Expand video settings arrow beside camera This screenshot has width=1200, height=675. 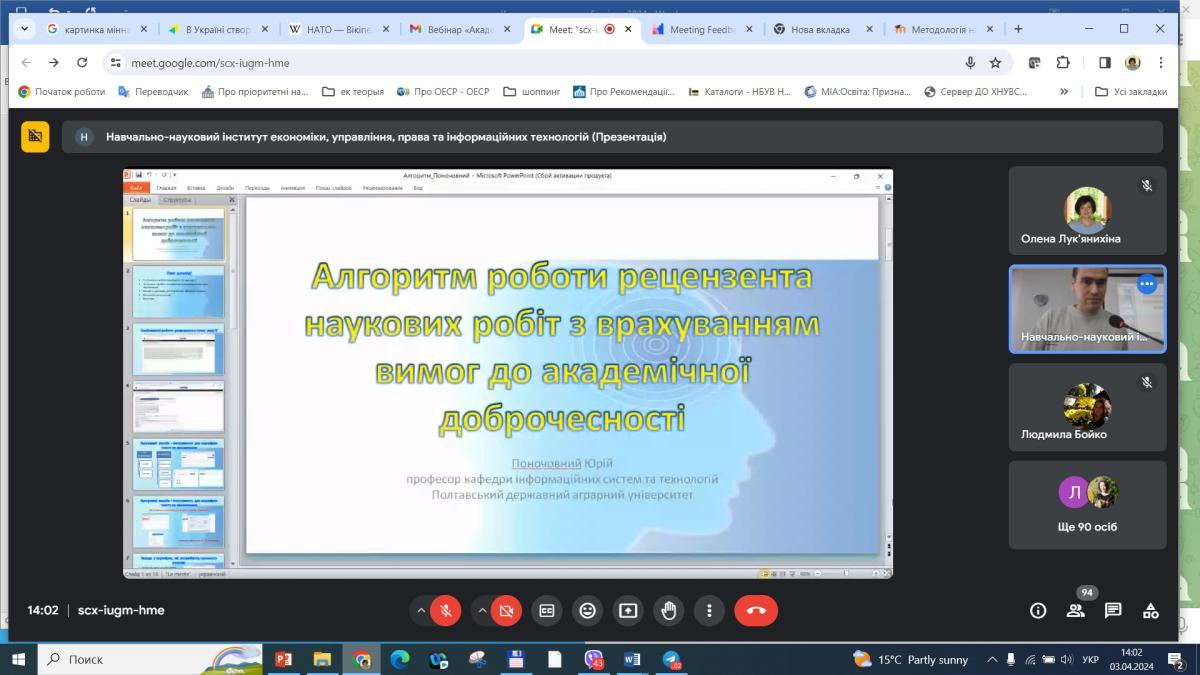[x=482, y=610]
